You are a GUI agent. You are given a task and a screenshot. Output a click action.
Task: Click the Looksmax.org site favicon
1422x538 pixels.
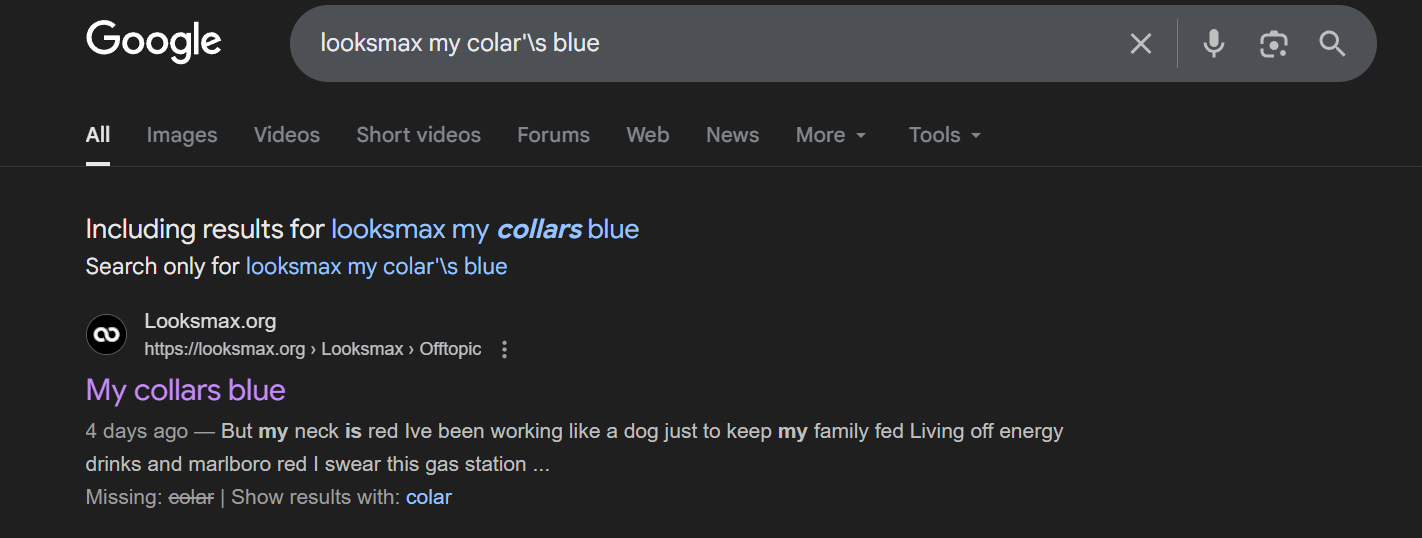point(106,335)
